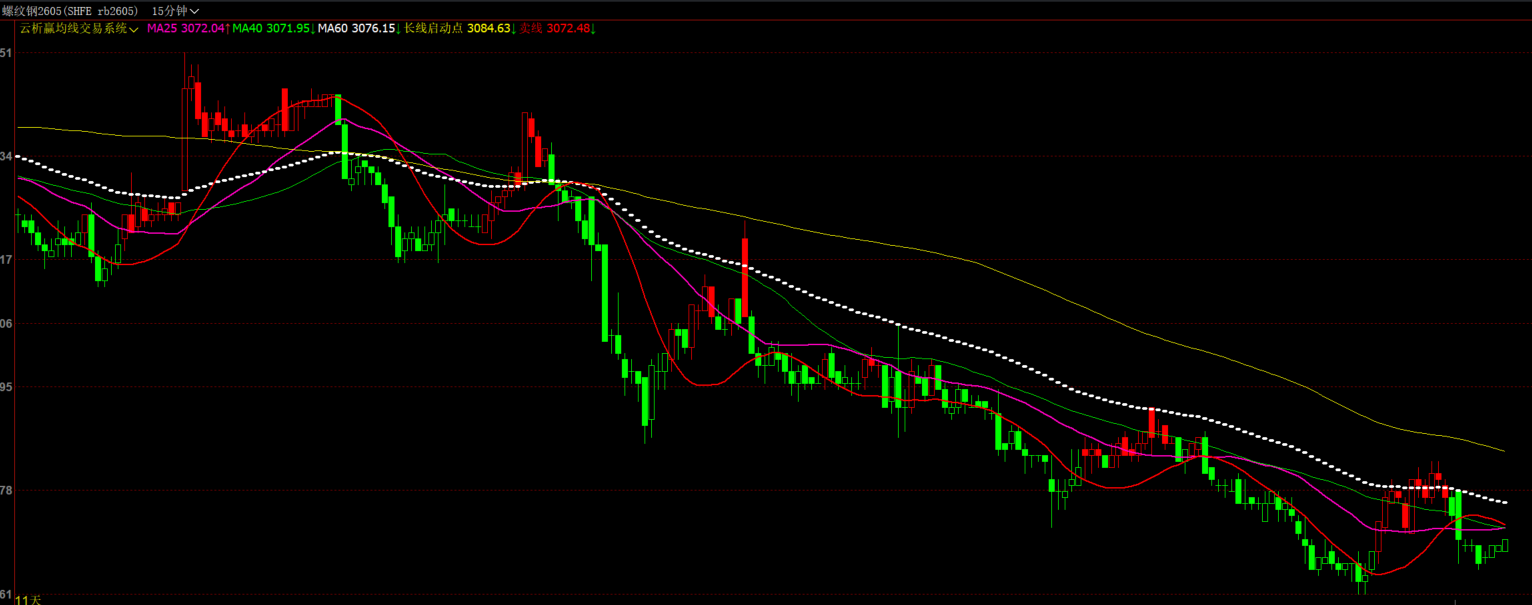Click the red up arrow after MA25 value
The image size is (1532, 605).
tap(227, 29)
